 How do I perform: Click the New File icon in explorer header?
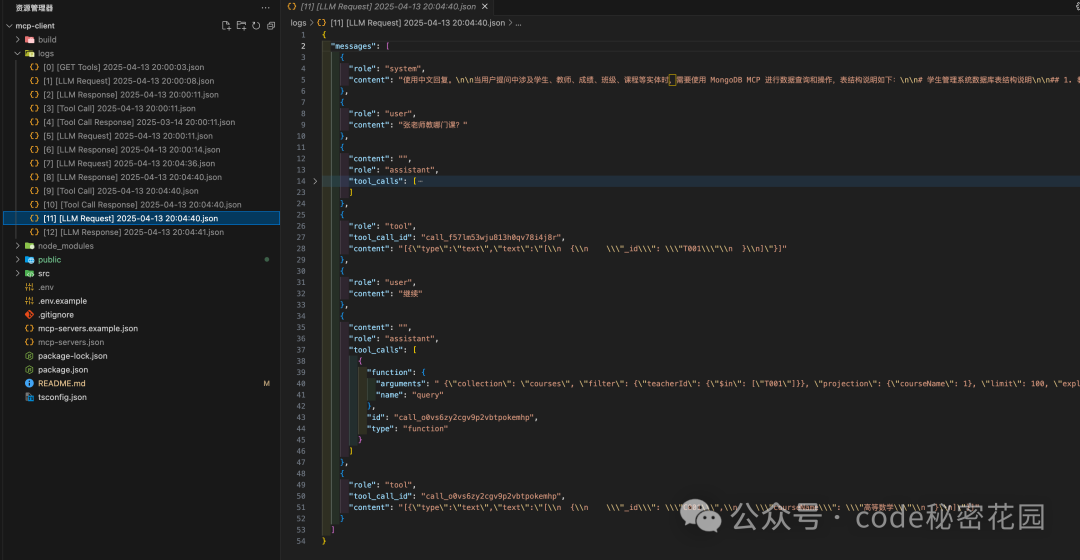point(226,25)
